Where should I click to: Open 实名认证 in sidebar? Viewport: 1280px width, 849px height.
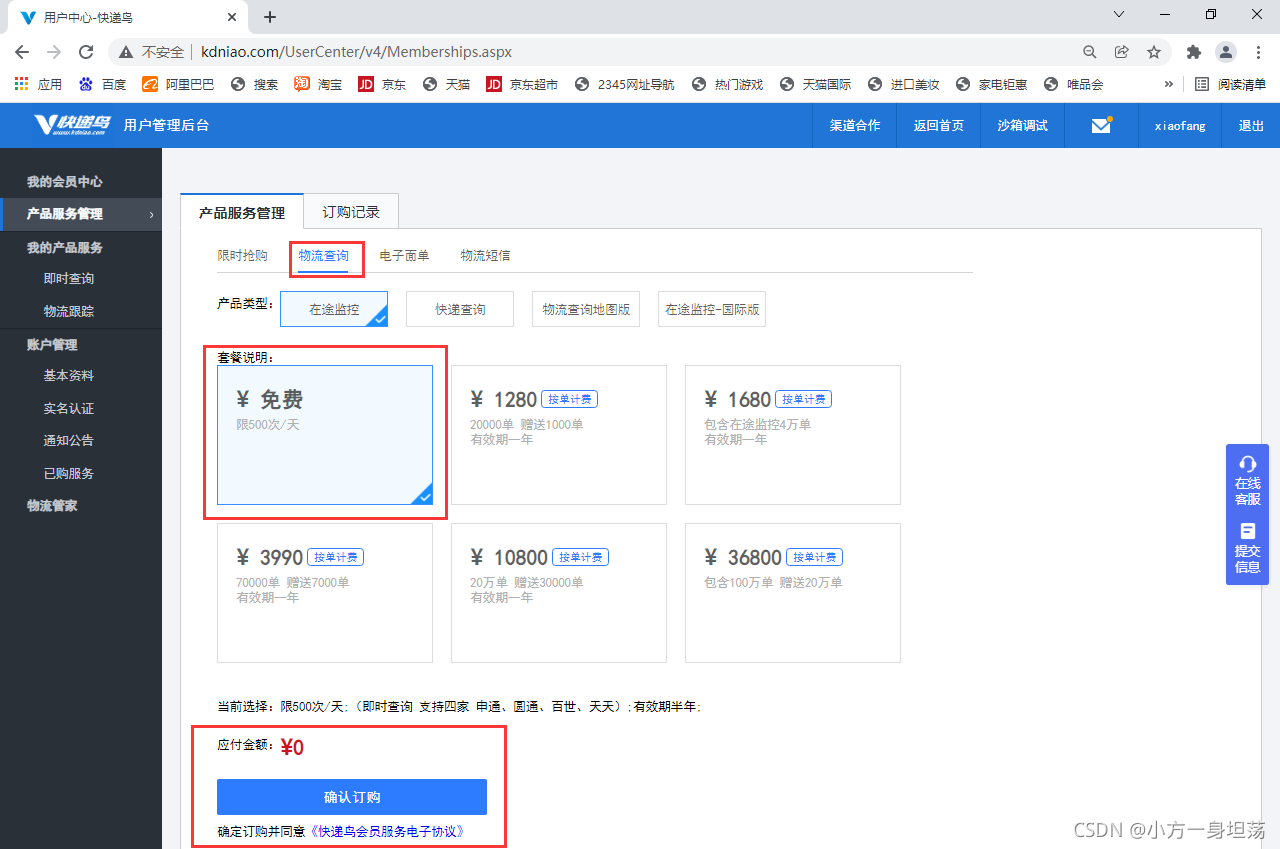[69, 408]
